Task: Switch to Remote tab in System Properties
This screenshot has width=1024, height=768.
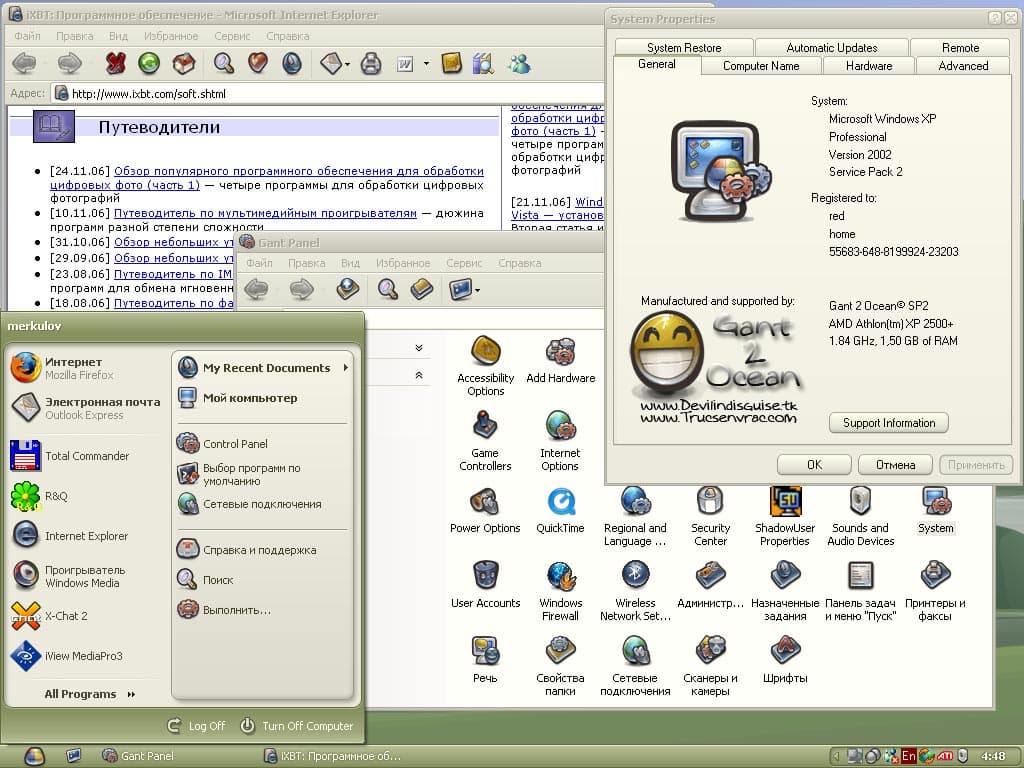Action: pos(960,48)
